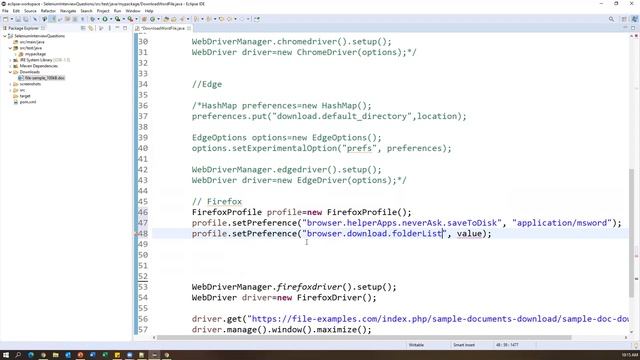640x360 pixels.
Task: Open the Help menu
Action: click(x=149, y=11)
